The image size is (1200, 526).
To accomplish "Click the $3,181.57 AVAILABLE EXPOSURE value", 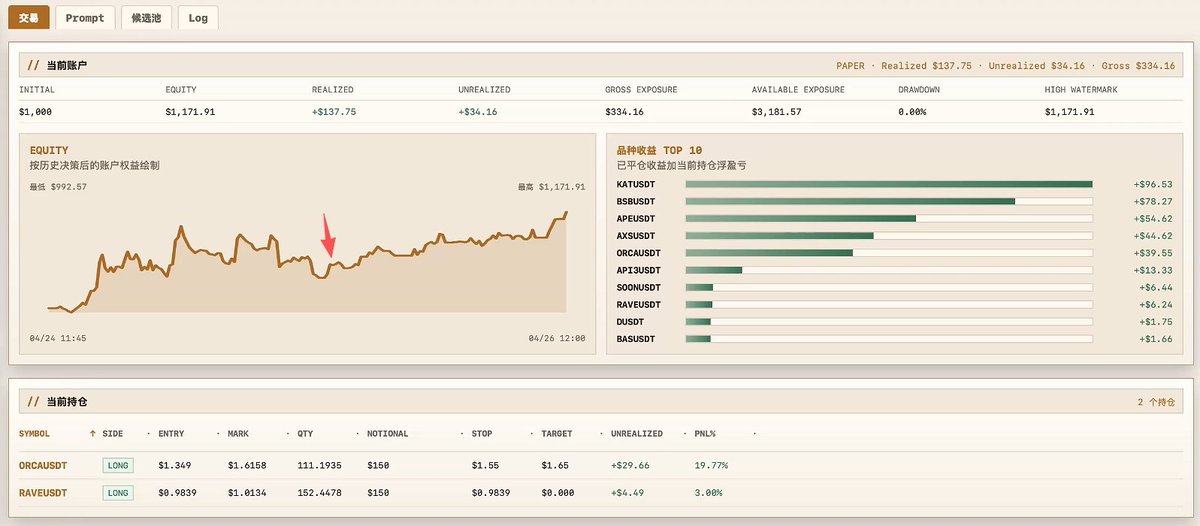I will coord(777,112).
